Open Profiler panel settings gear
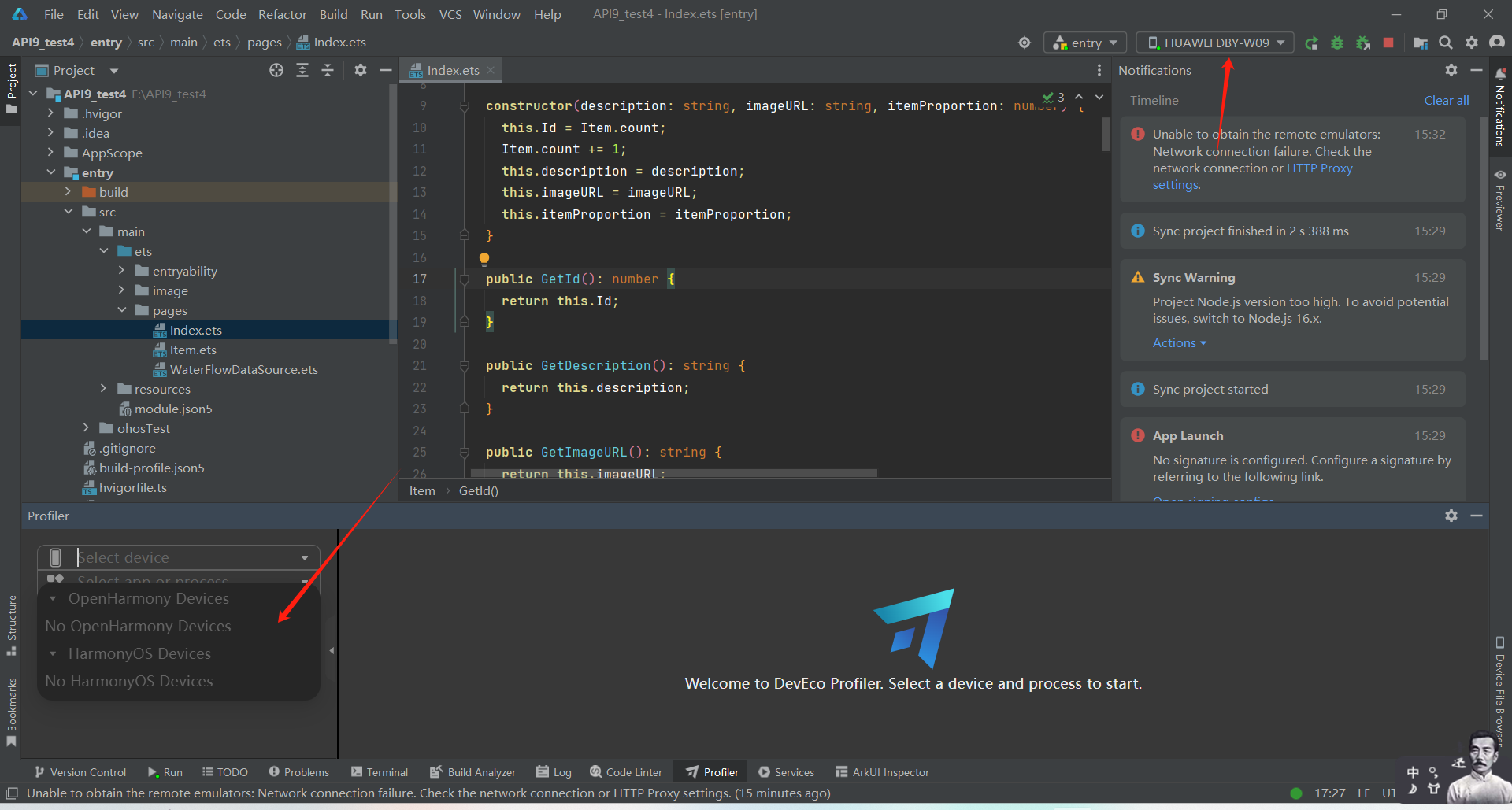 1451,516
